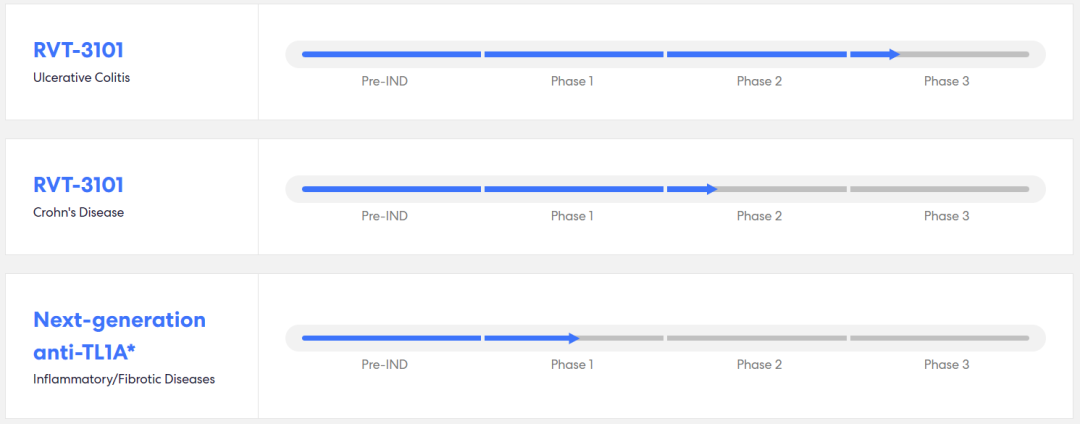Click gray Phase 2 segment in anti-TL1A row
The height and width of the screenshot is (424, 1080).
756,338
